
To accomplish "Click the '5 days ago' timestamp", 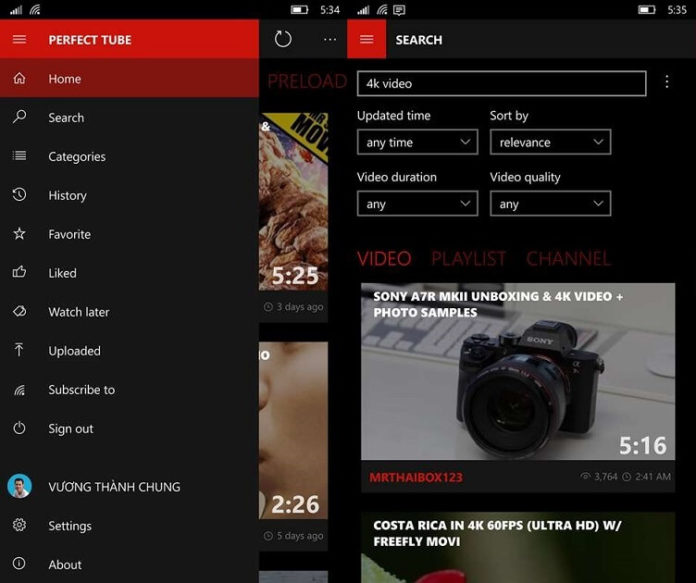I will pyautogui.click(x=300, y=535).
